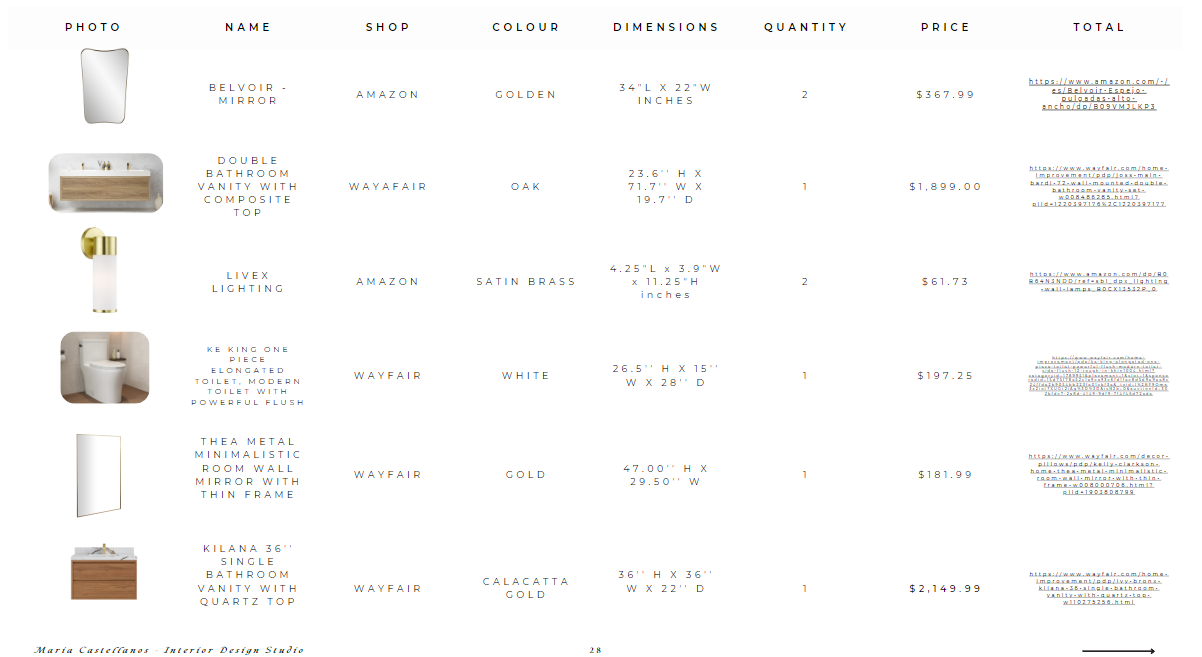Image resolution: width=1202 pixels, height=657 pixels.
Task: Click the Calacatta Gold colour cell
Action: pos(526,588)
